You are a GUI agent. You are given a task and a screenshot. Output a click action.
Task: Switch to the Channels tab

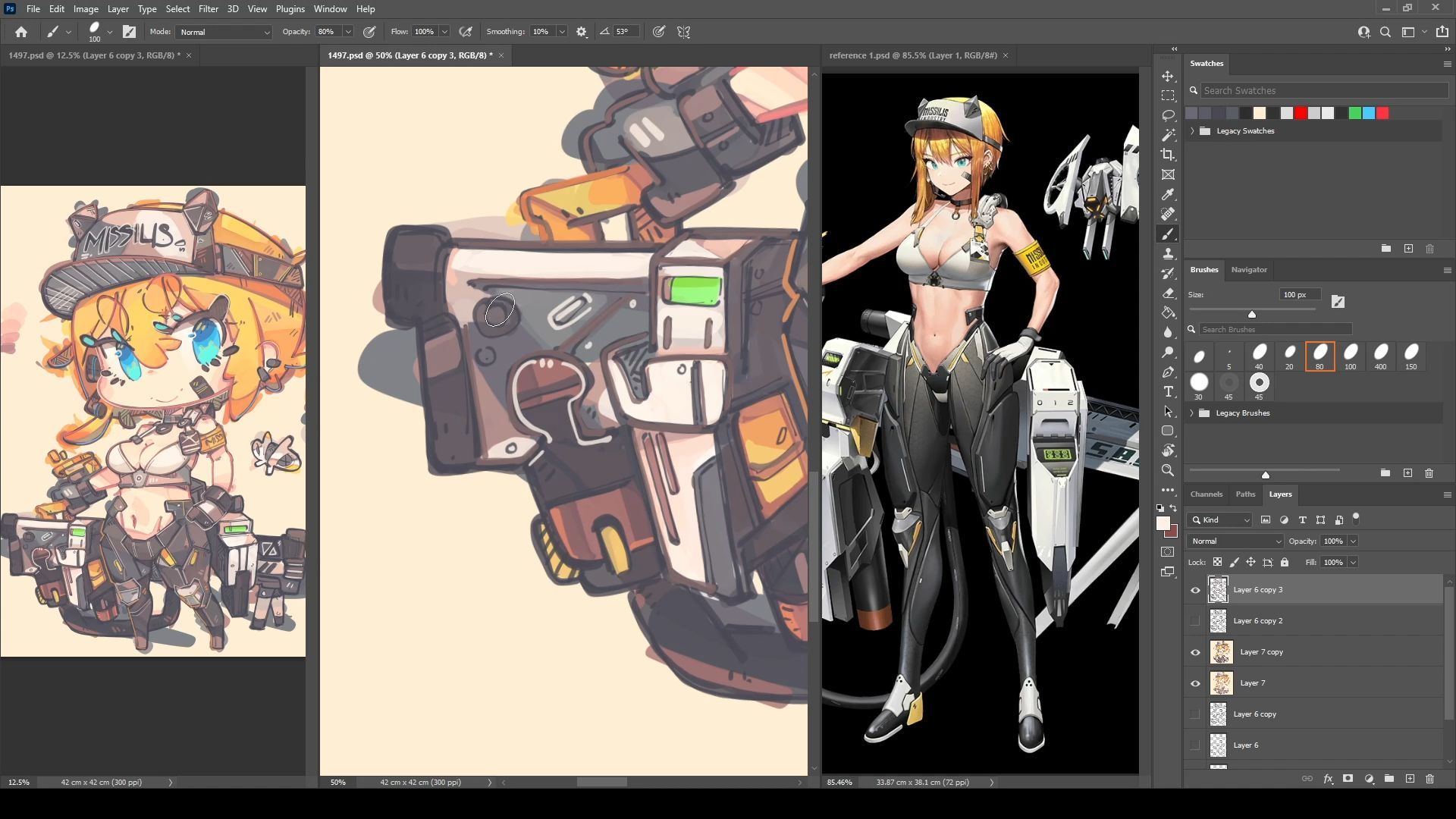point(1206,494)
